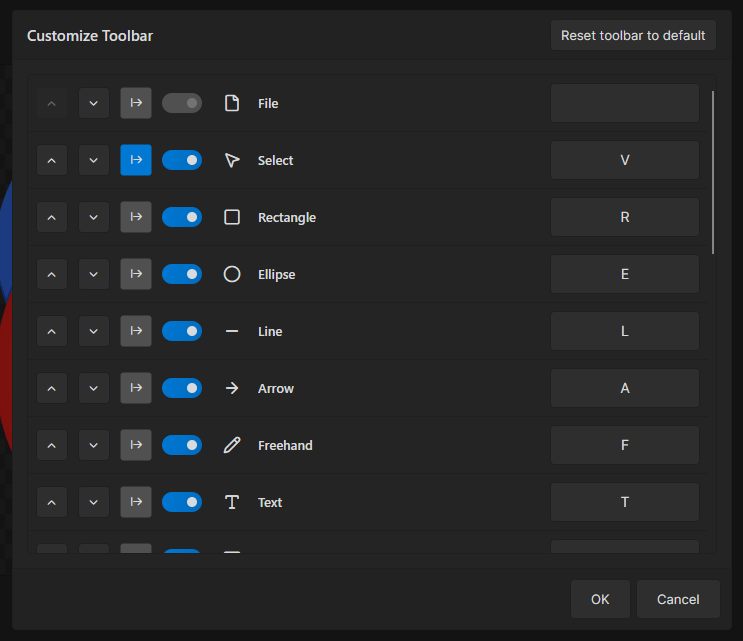743x641 pixels.
Task: Confirm changes with OK button
Action: tap(600, 599)
